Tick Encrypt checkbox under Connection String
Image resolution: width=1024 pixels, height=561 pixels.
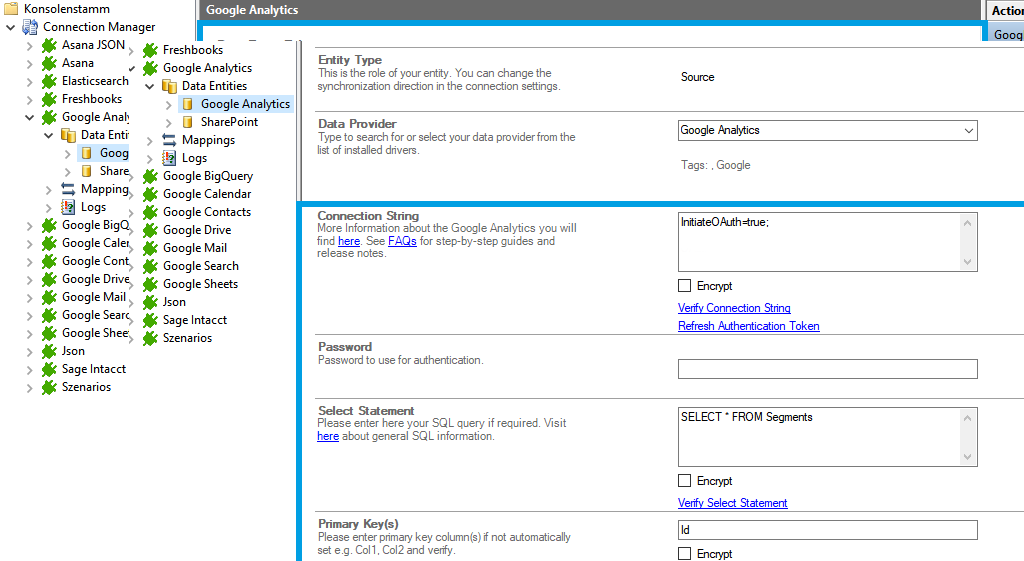[684, 285]
